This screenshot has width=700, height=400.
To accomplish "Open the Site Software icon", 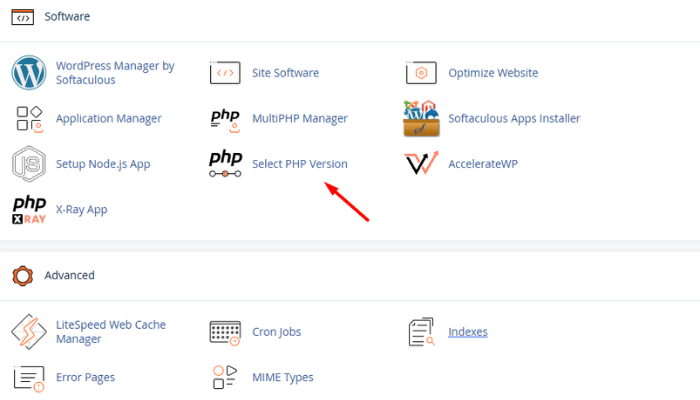I will coord(225,73).
